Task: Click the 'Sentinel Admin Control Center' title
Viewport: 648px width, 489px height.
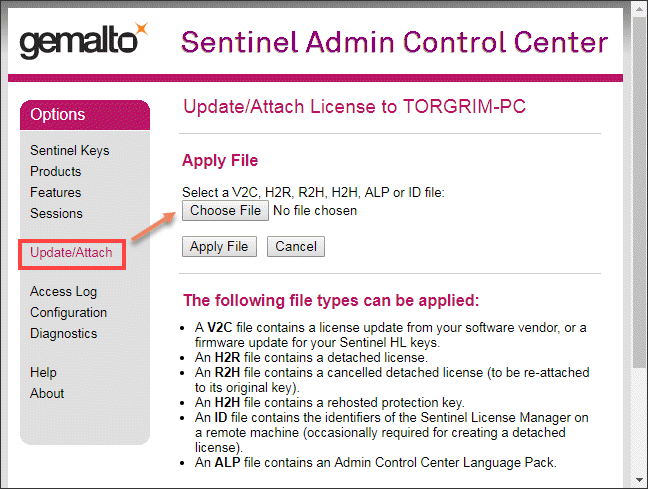Action: [394, 42]
